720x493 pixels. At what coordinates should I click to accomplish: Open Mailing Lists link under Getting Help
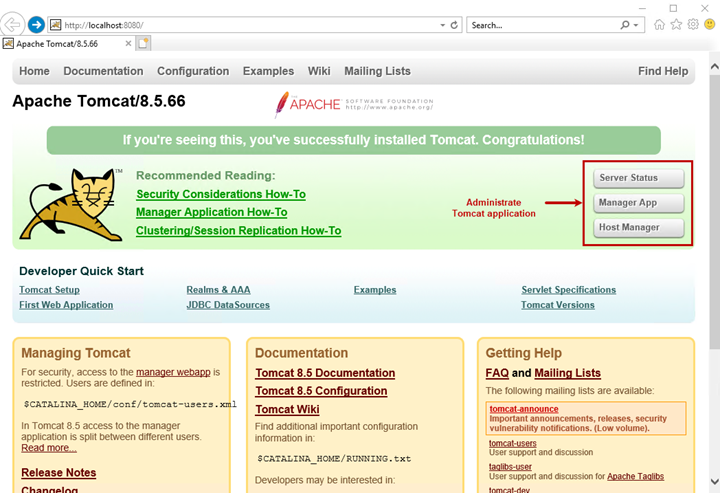(x=568, y=373)
